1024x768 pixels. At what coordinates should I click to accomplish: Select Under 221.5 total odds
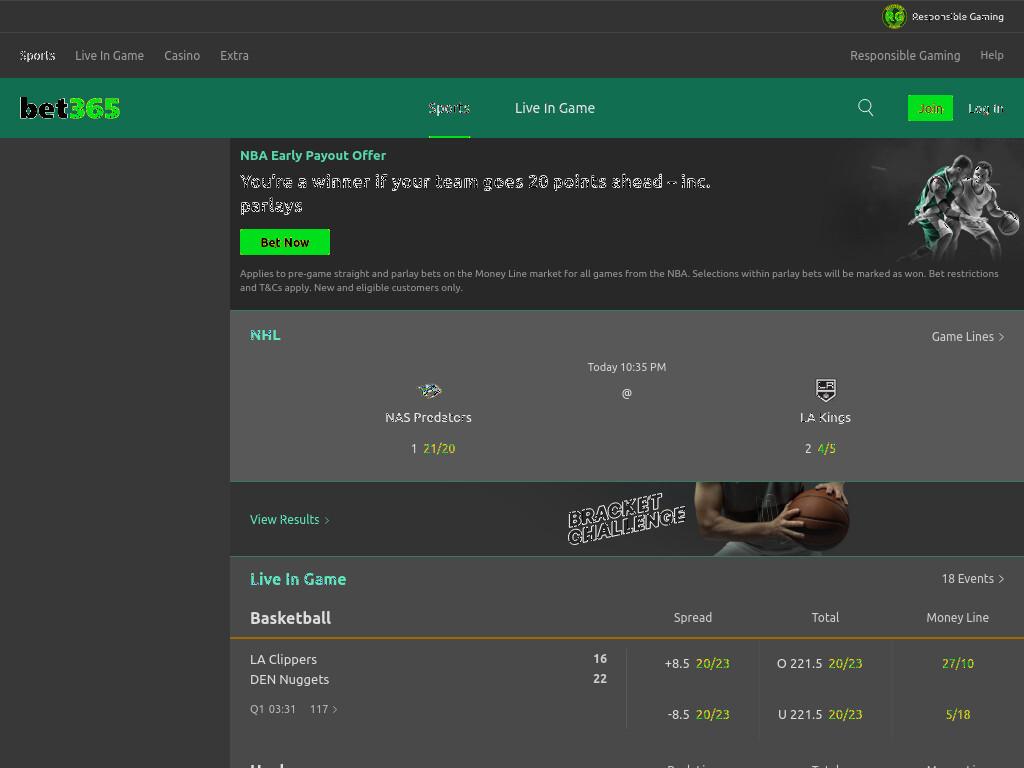tap(820, 714)
